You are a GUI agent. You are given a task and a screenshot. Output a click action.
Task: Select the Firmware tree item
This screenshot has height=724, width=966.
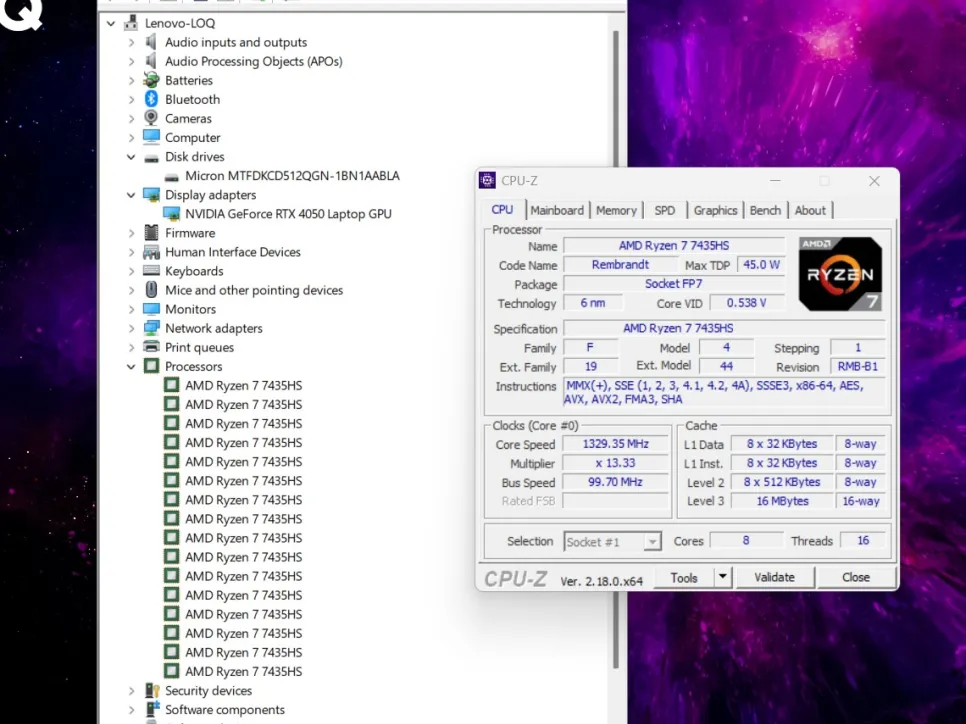190,233
